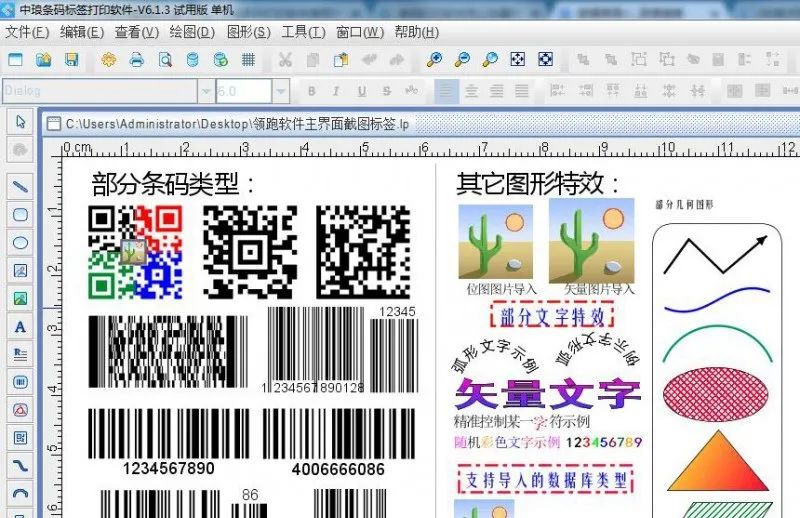Screen dimensions: 800x518
Task: Open the 绘图(D) menu
Action: 192,32
